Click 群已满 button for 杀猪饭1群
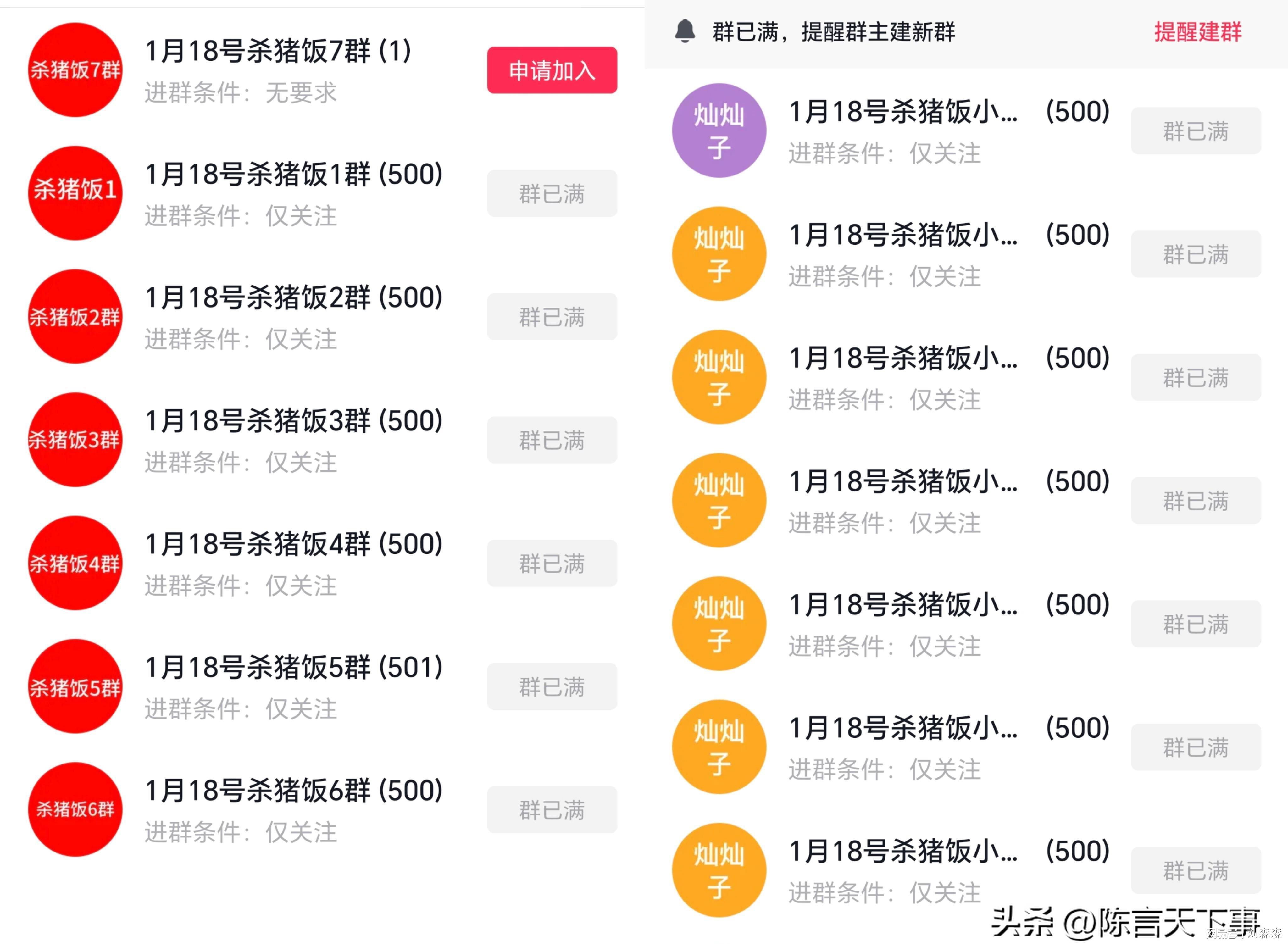This screenshot has height=944, width=1288. pos(552,193)
